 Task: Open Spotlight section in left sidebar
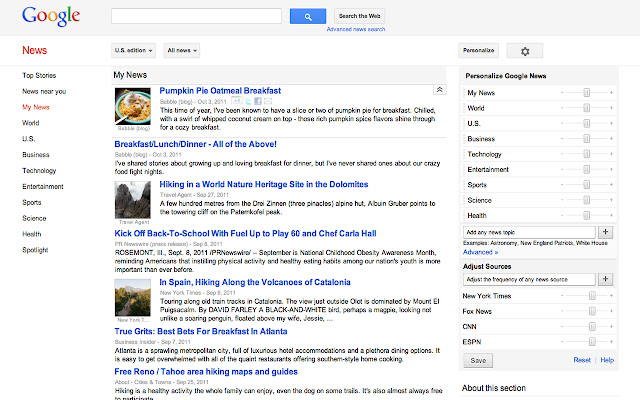(35, 250)
